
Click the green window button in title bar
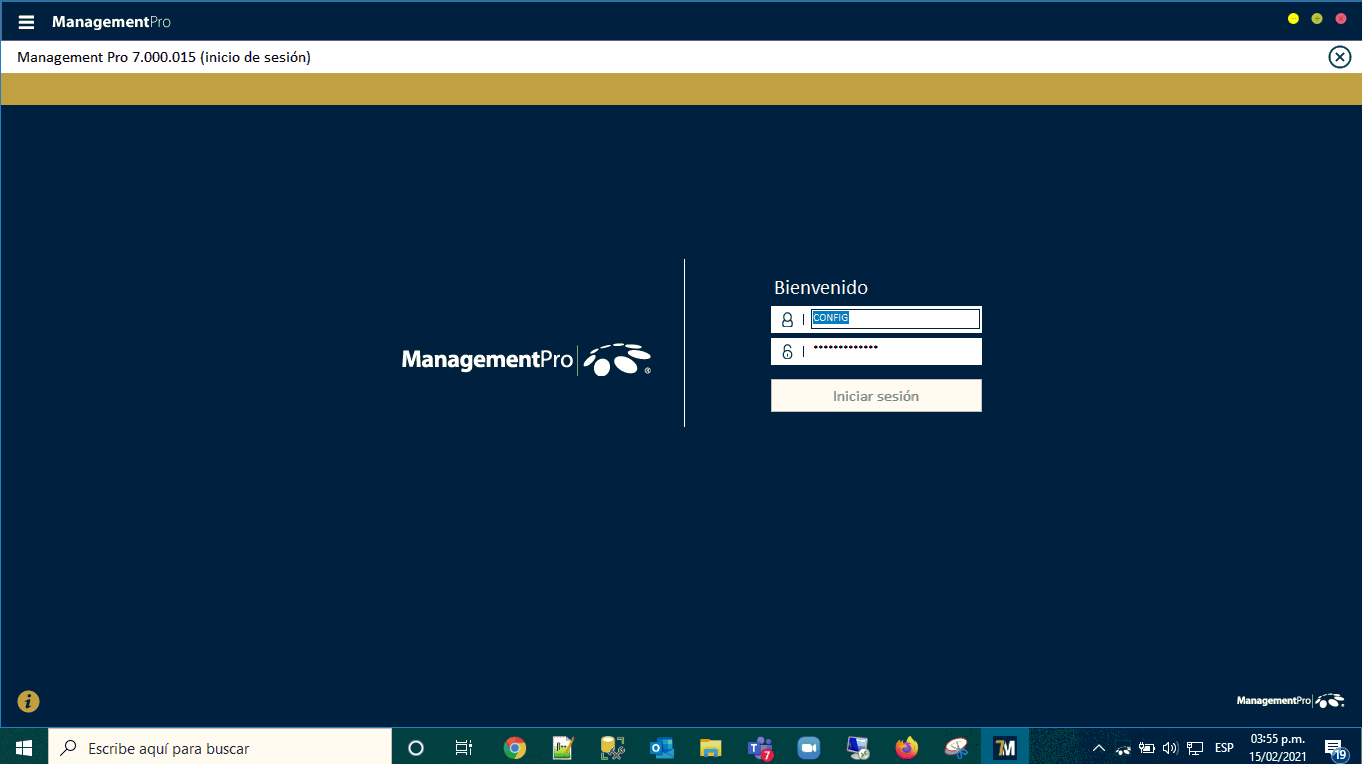[1317, 19]
